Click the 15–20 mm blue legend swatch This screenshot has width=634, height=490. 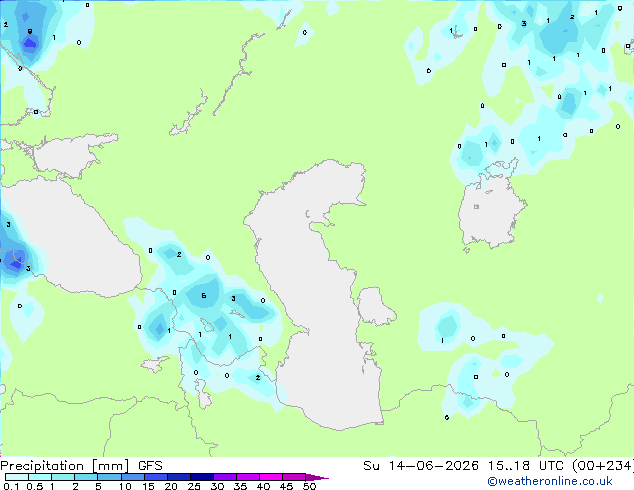pyautogui.click(x=156, y=477)
